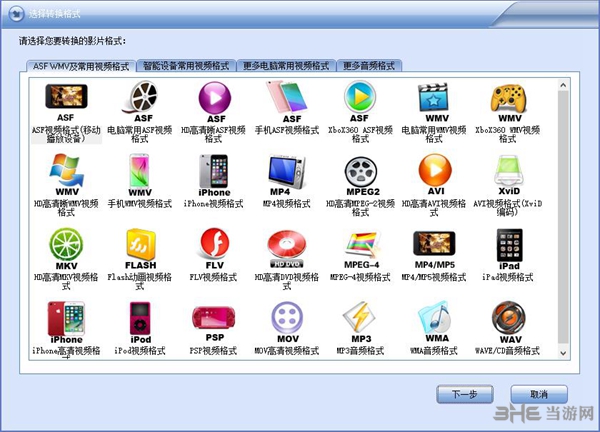Select the MPEG2 HD video format
The height and width of the screenshot is (432, 600).
coord(360,186)
